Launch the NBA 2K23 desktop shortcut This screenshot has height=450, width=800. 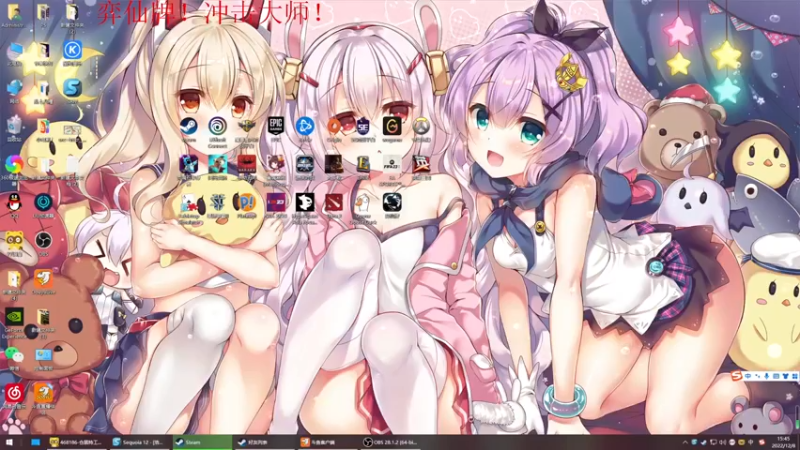coord(276,205)
